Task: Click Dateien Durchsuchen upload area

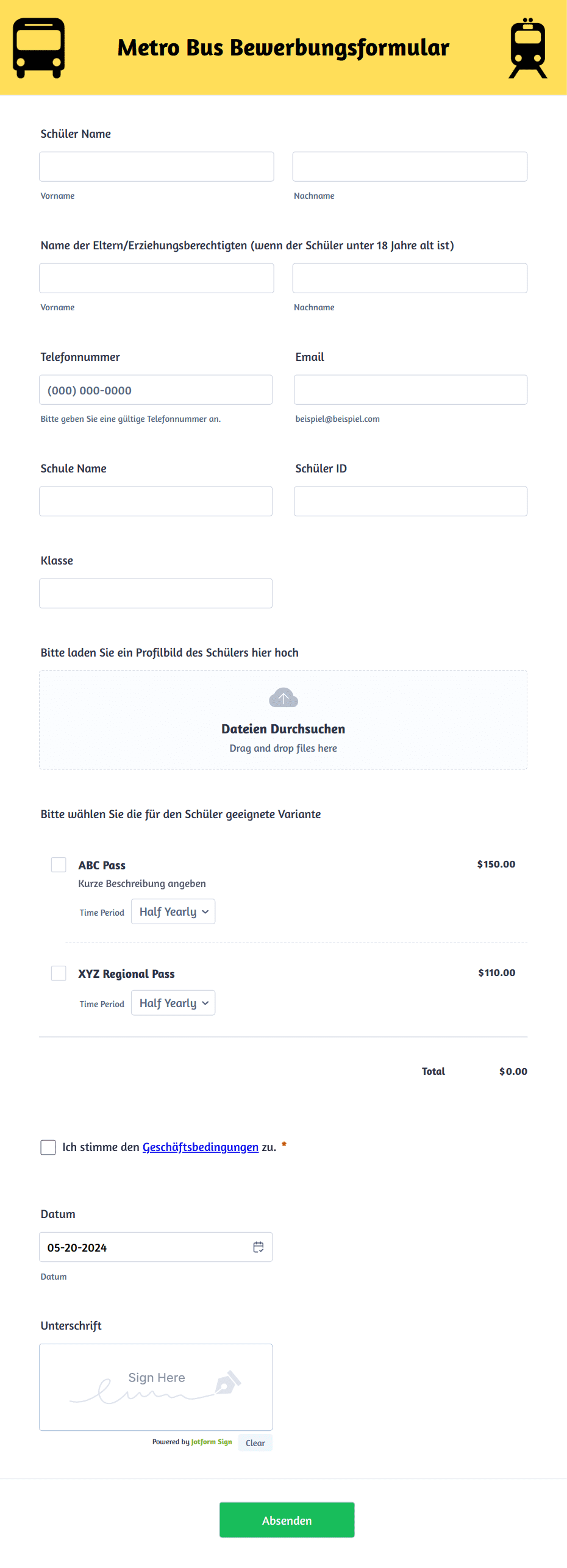Action: click(x=283, y=729)
